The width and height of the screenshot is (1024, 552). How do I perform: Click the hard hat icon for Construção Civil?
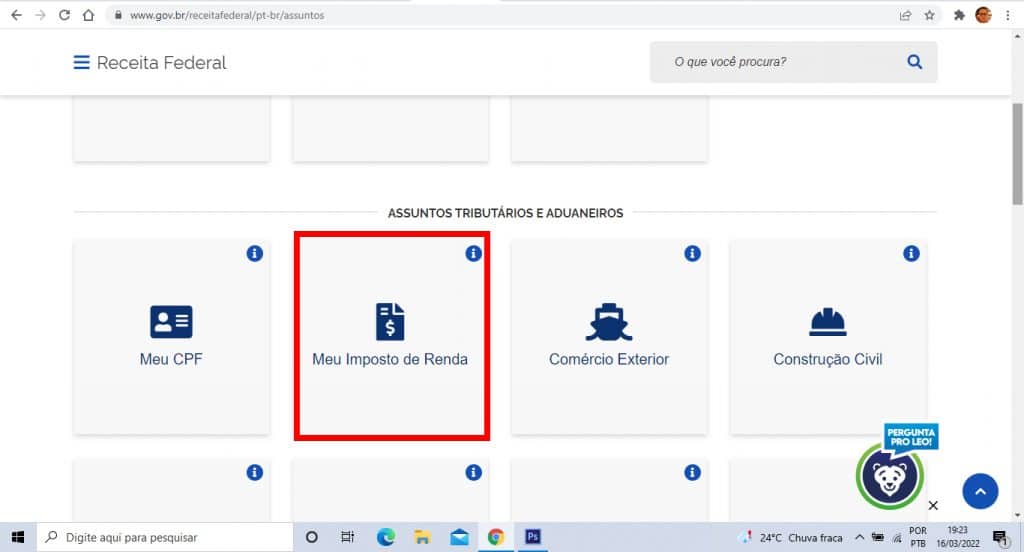pos(827,322)
